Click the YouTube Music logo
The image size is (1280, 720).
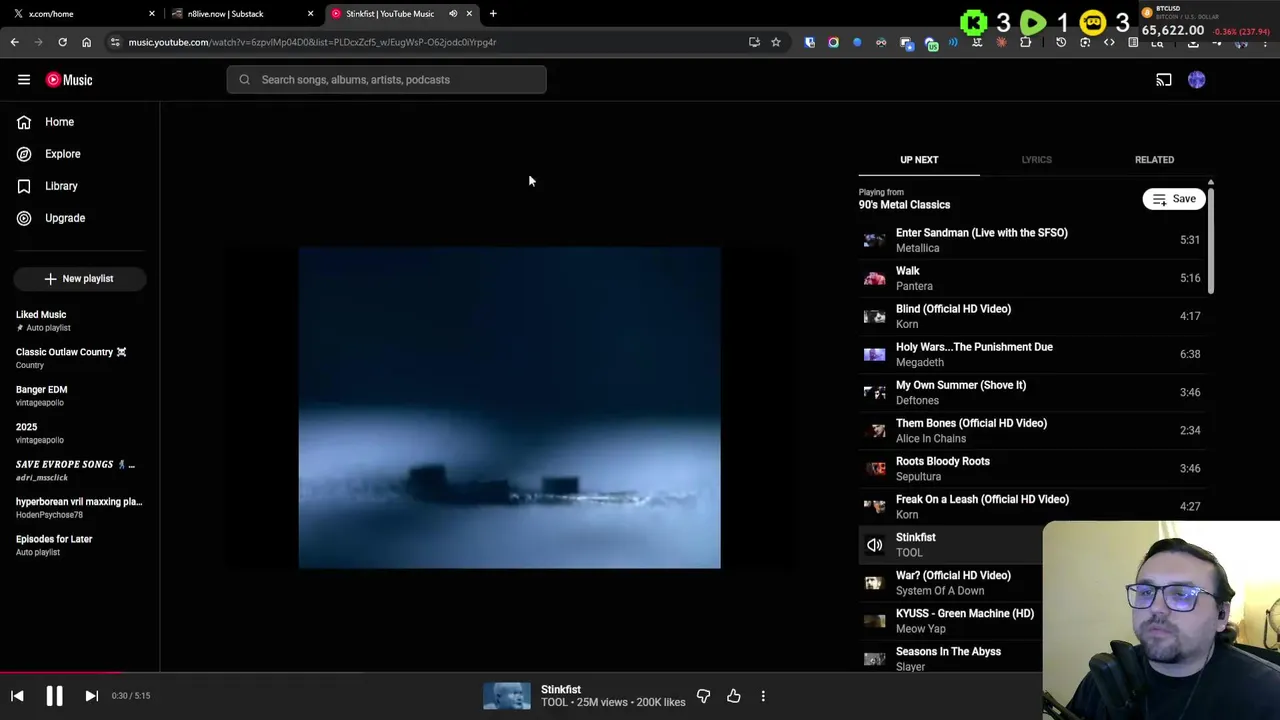[69, 80]
